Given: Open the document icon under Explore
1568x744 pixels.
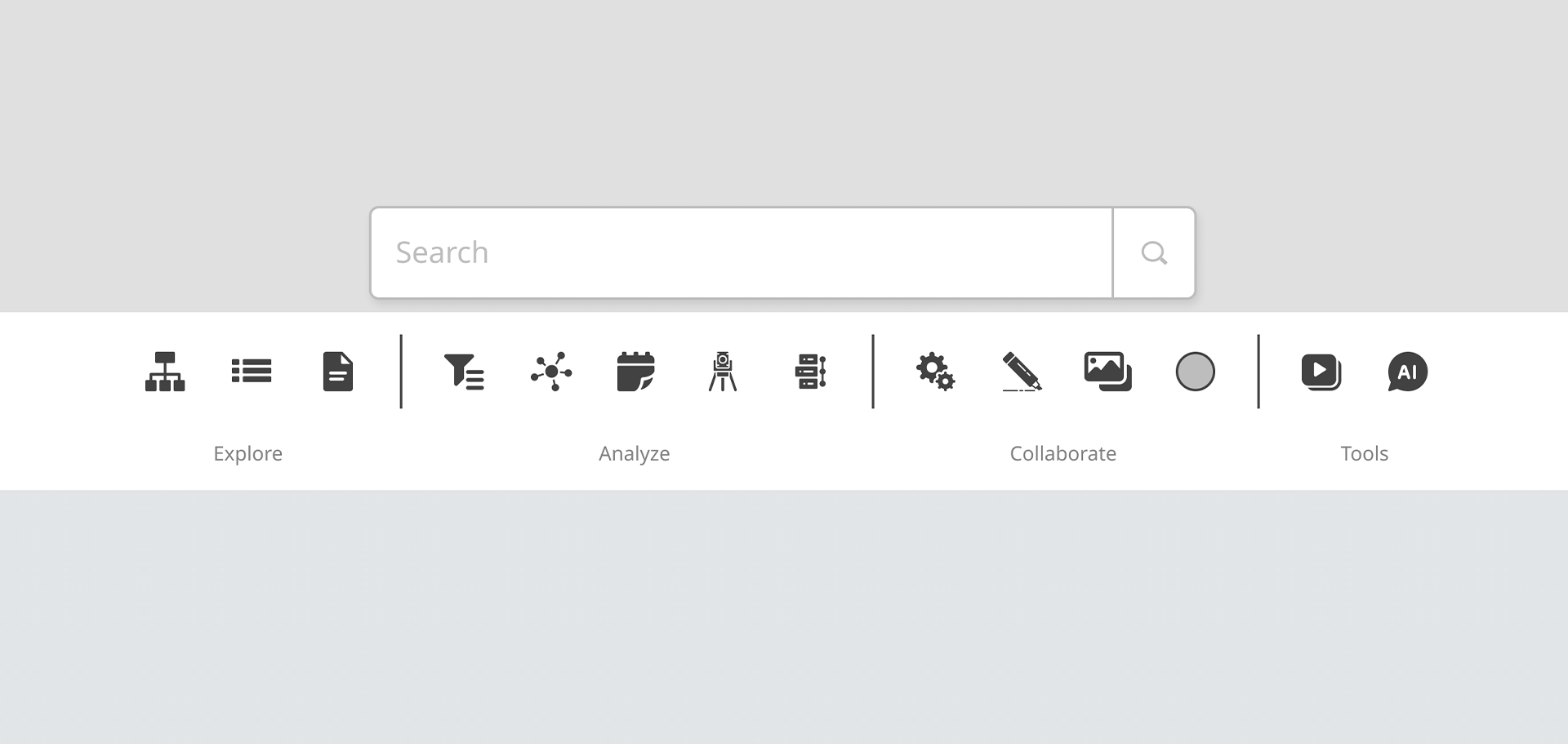Looking at the screenshot, I should coord(338,372).
